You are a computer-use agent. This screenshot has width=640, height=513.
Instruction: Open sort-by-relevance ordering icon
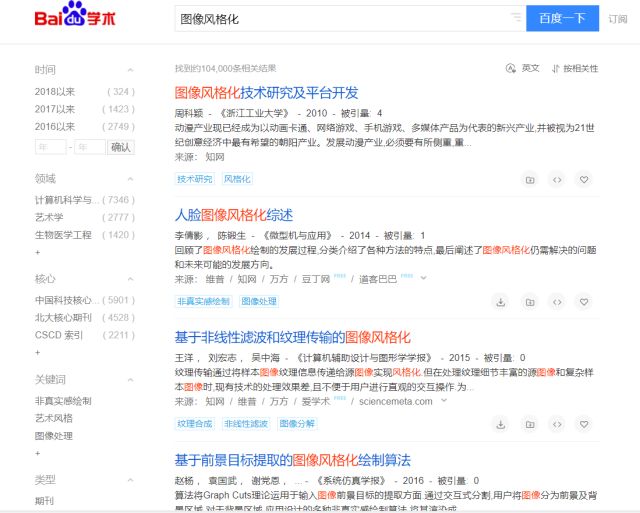click(x=555, y=69)
